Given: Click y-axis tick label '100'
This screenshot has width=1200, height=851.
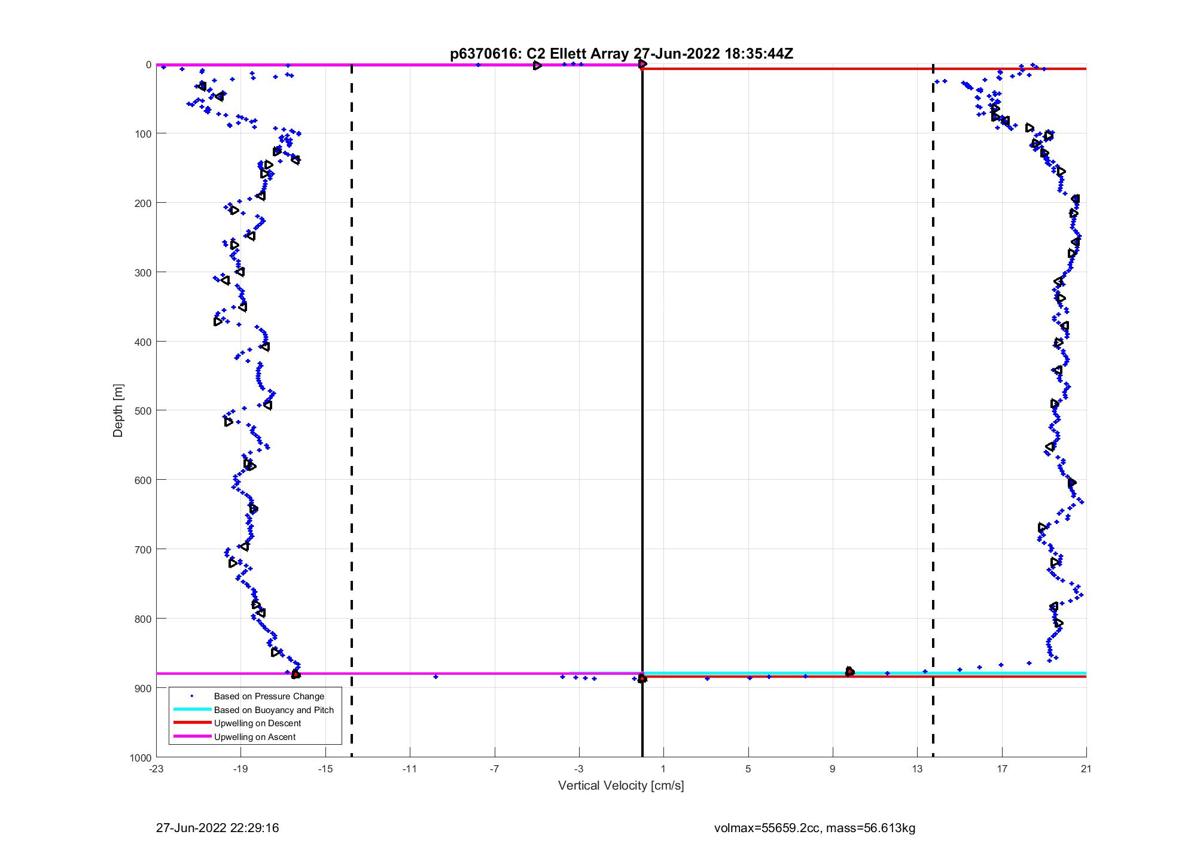Looking at the screenshot, I should click(x=142, y=134).
